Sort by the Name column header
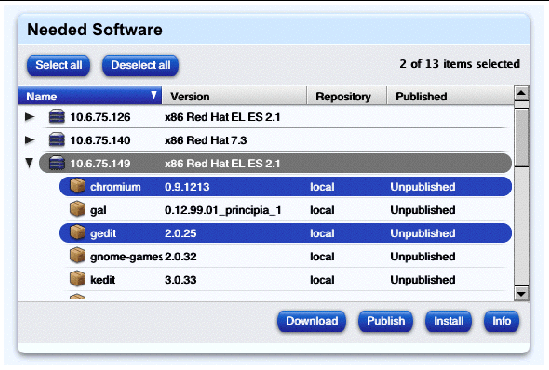The width and height of the screenshot is (549, 370). pos(90,96)
